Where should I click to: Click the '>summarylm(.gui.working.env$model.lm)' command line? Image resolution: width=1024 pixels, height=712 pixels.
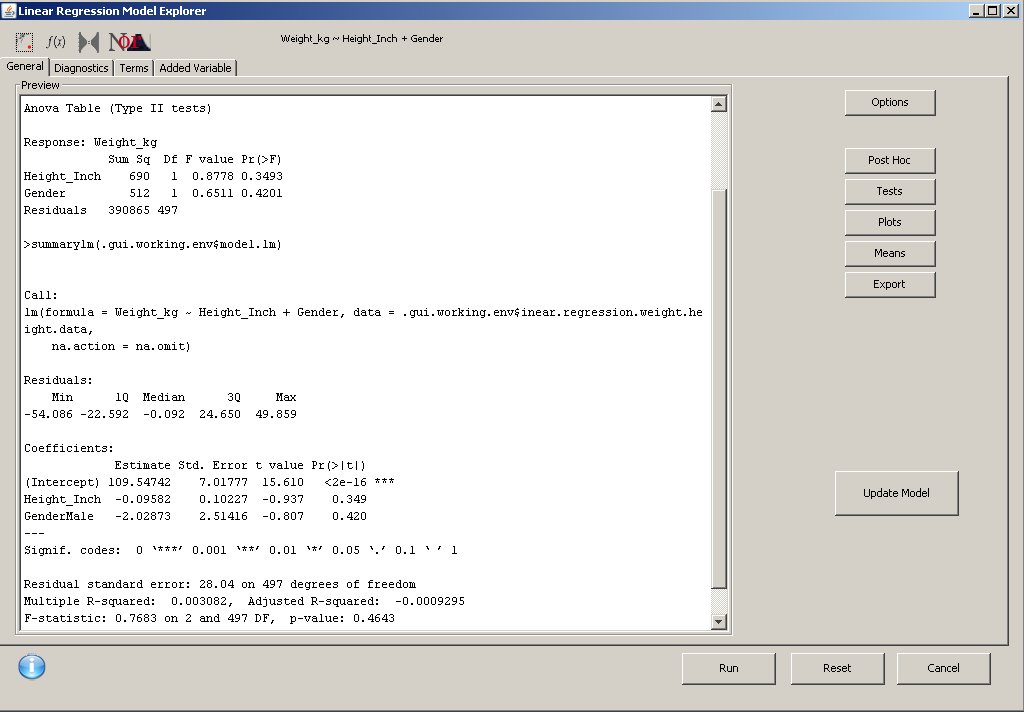153,244
